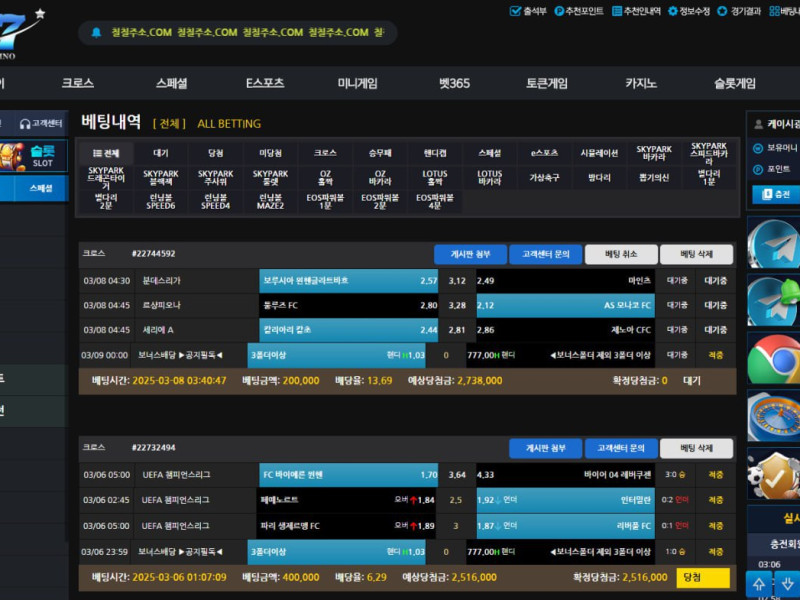This screenshot has width=800, height=600.
Task: Open the 고객센터 headset support link
Action: [x=42, y=123]
